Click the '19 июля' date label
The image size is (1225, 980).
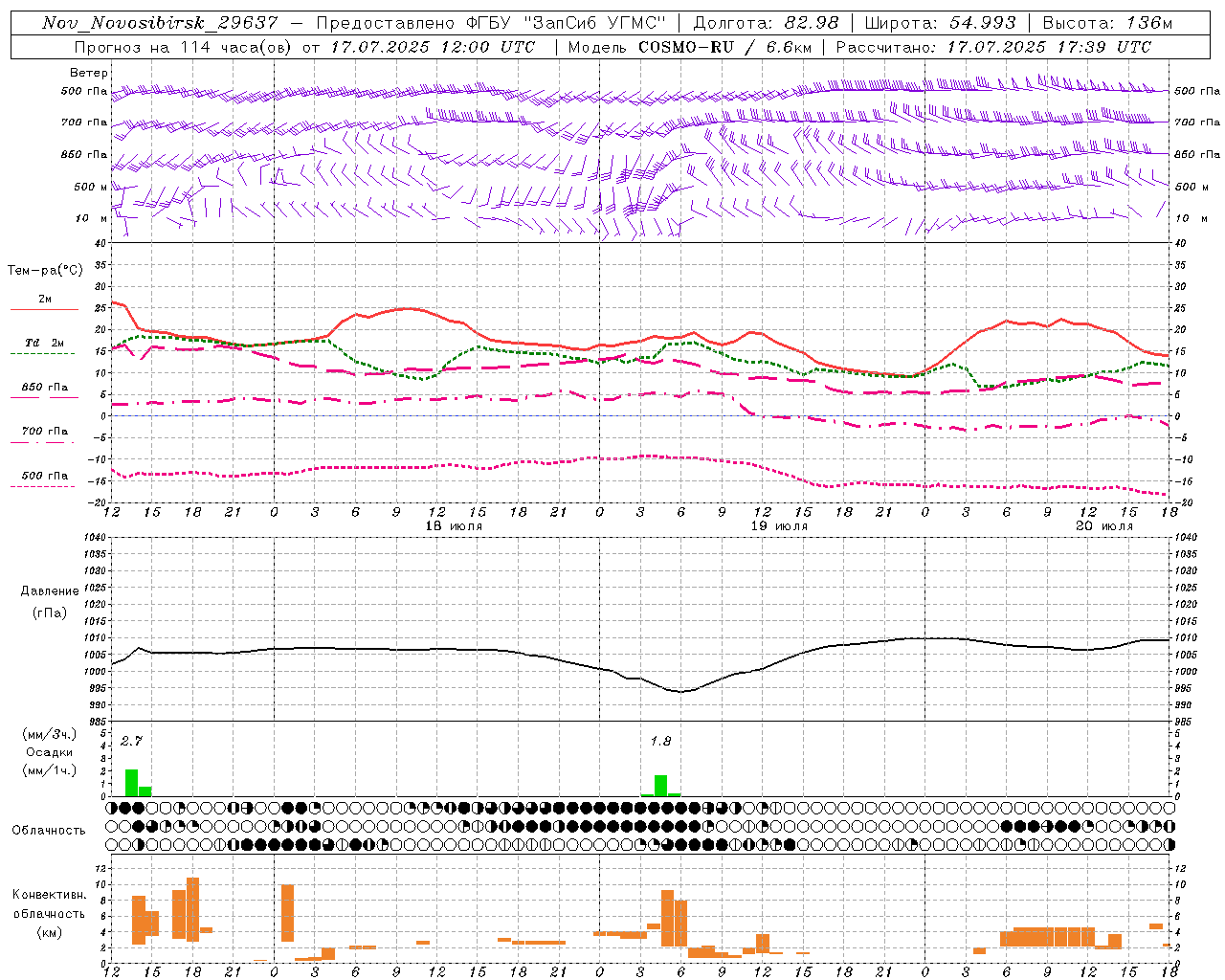[x=779, y=526]
